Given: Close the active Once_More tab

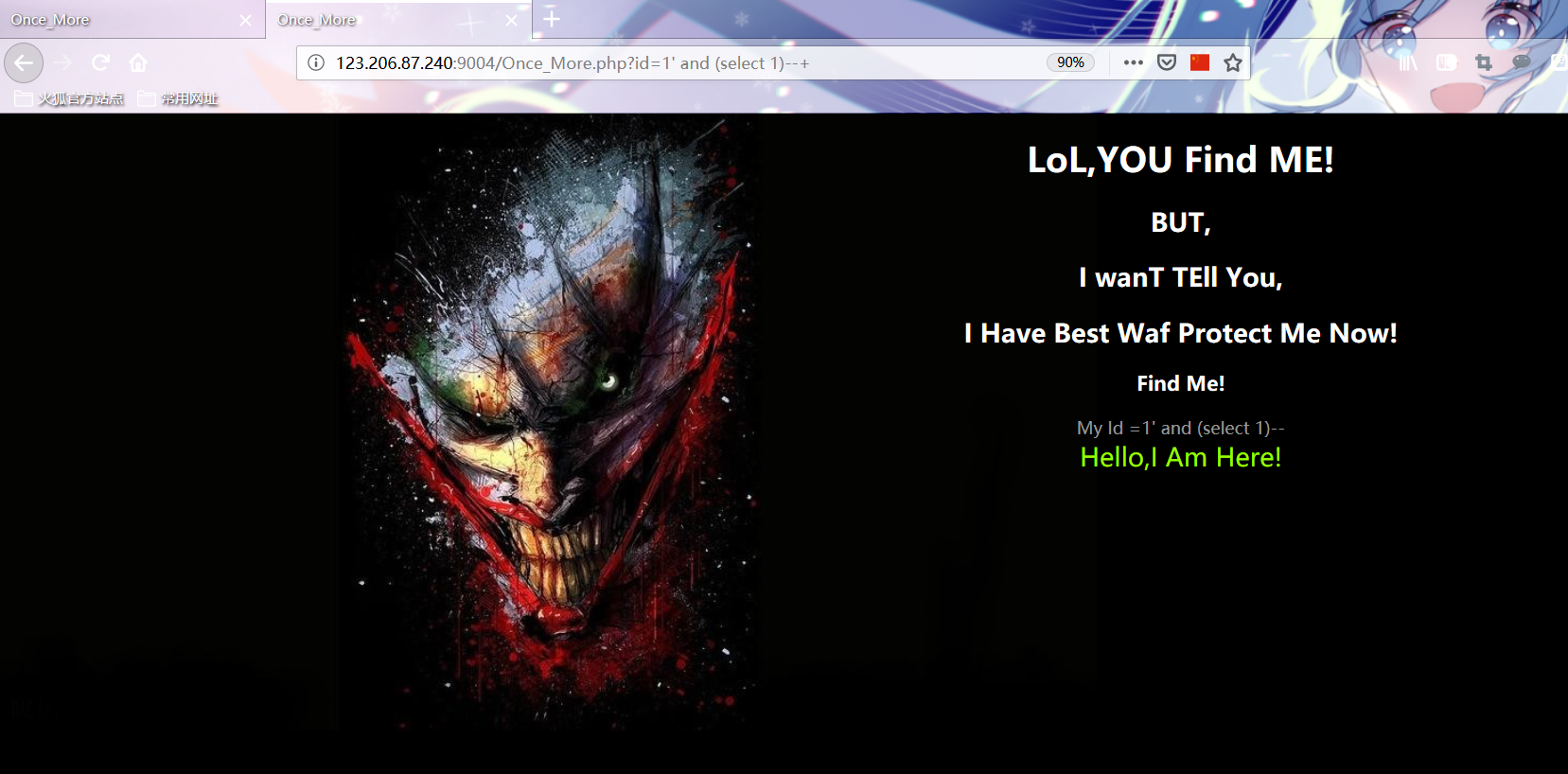Looking at the screenshot, I should coord(512,20).
